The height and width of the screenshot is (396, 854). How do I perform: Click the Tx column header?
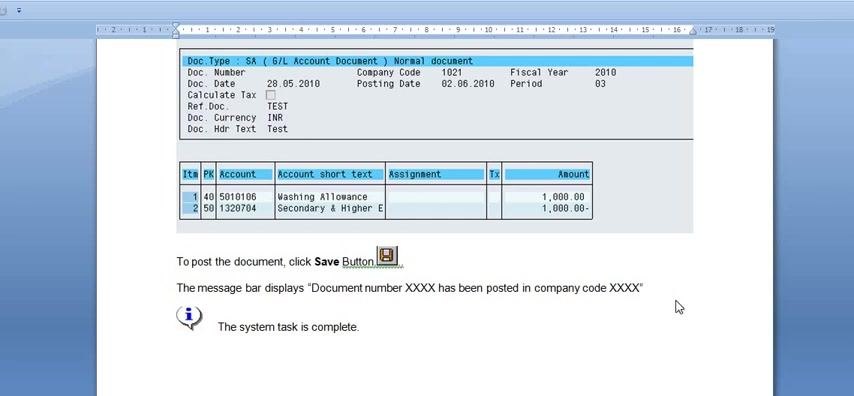[x=494, y=174]
